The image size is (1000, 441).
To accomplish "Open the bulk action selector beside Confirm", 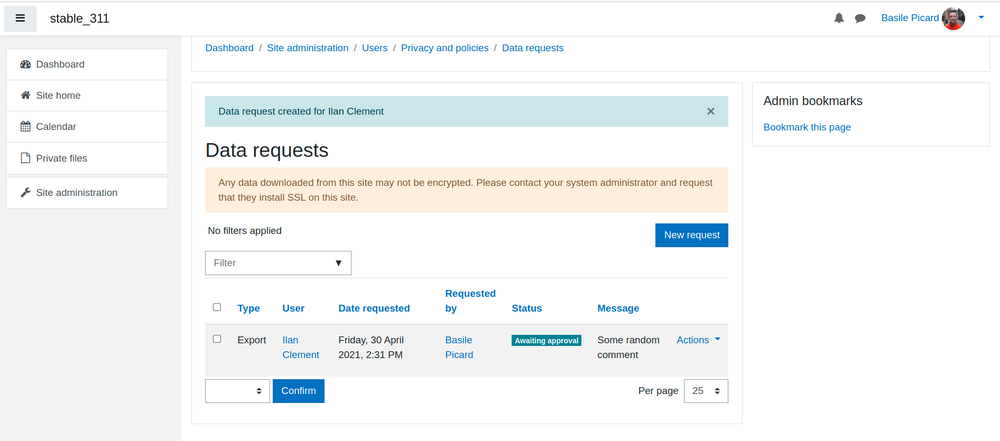I will tap(237, 391).
